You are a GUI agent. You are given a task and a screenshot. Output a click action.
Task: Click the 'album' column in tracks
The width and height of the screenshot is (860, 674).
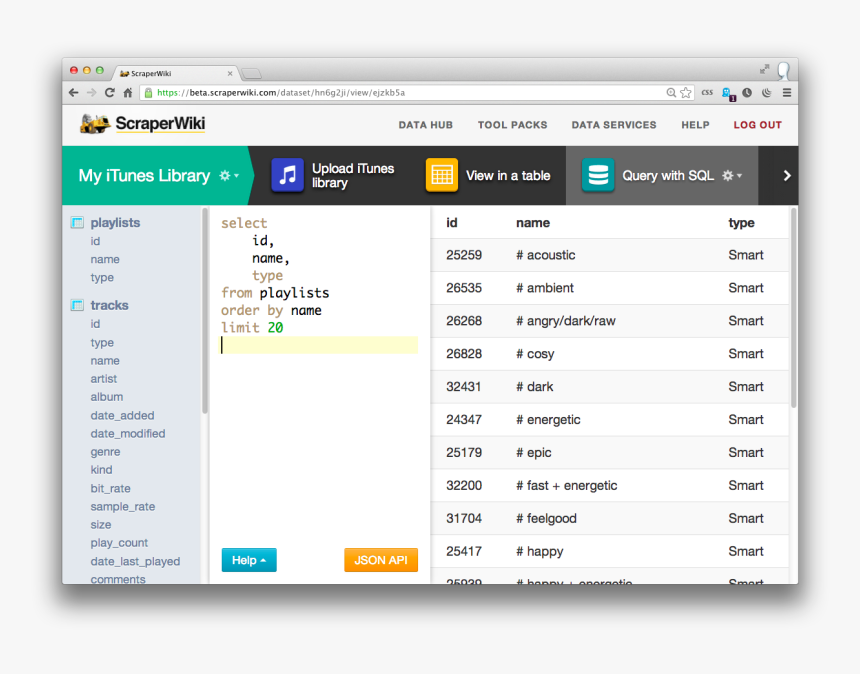point(107,397)
